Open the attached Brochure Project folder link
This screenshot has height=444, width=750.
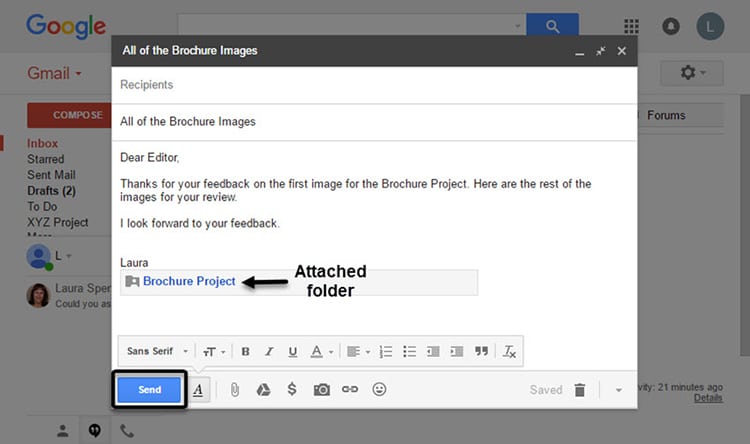[189, 281]
